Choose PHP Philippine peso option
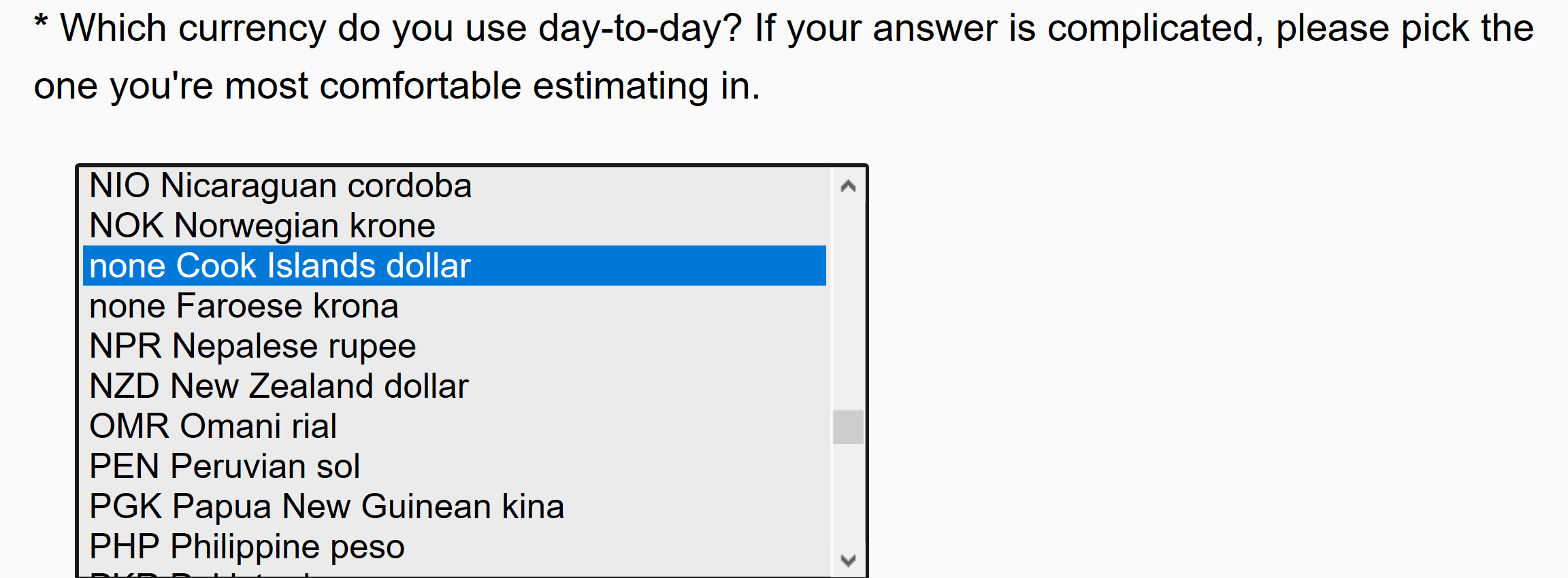Image resolution: width=1568 pixels, height=578 pixels. 454,547
